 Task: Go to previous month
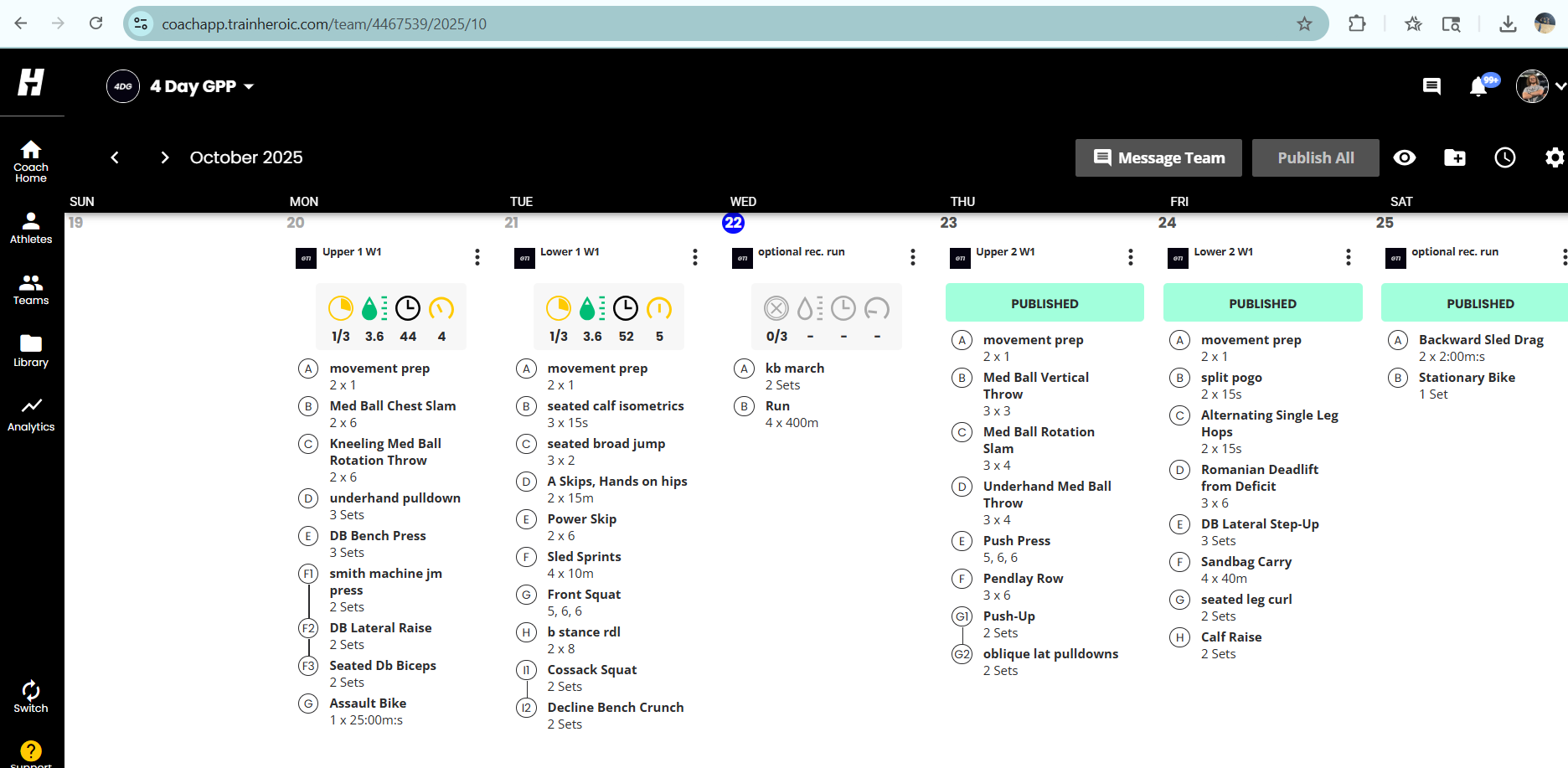(115, 157)
